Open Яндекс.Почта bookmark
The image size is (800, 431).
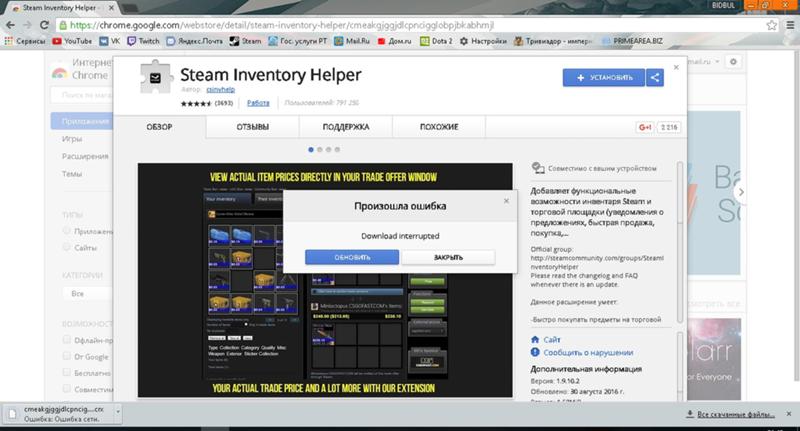[194, 41]
